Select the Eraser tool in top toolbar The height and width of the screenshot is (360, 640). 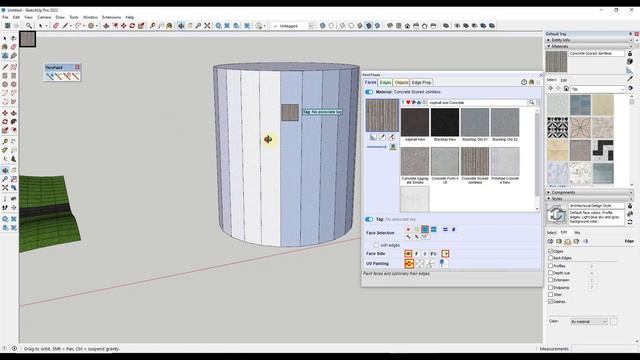pos(56,25)
